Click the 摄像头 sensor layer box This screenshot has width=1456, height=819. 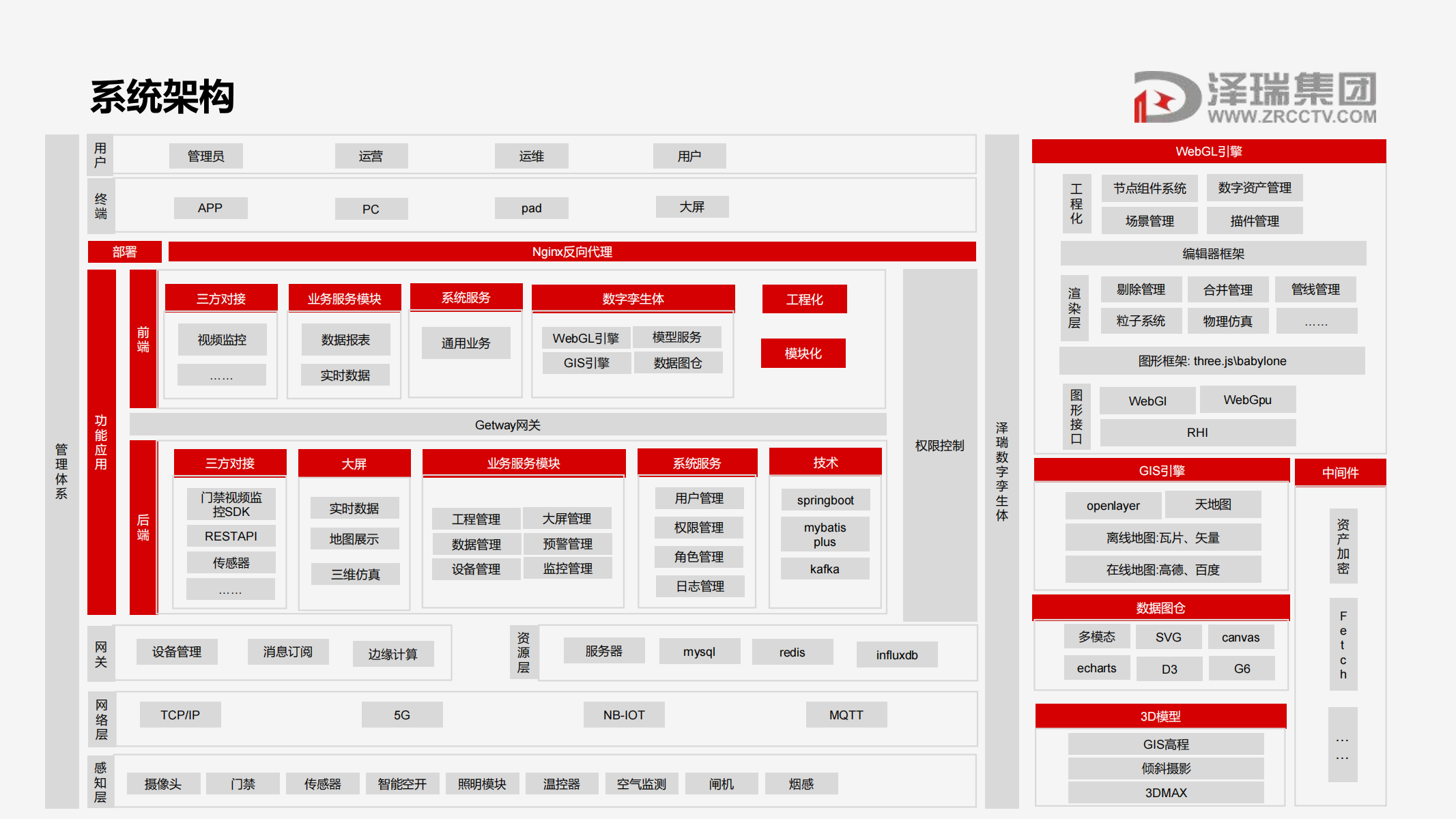point(162,784)
